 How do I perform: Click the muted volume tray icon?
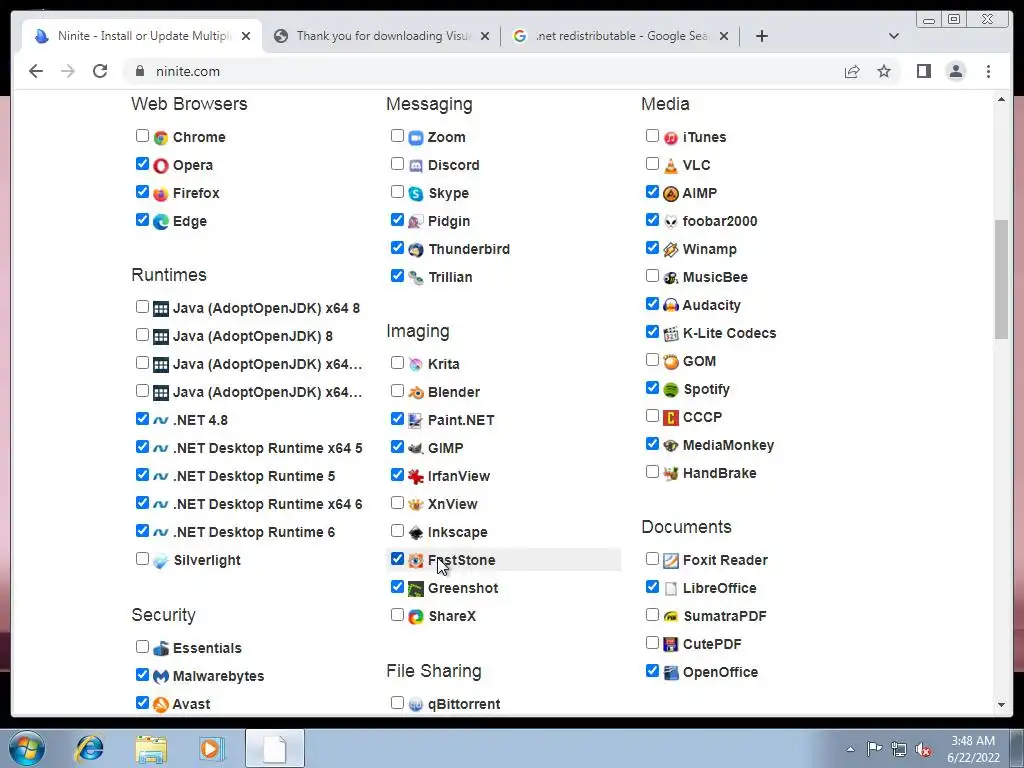tap(923, 750)
